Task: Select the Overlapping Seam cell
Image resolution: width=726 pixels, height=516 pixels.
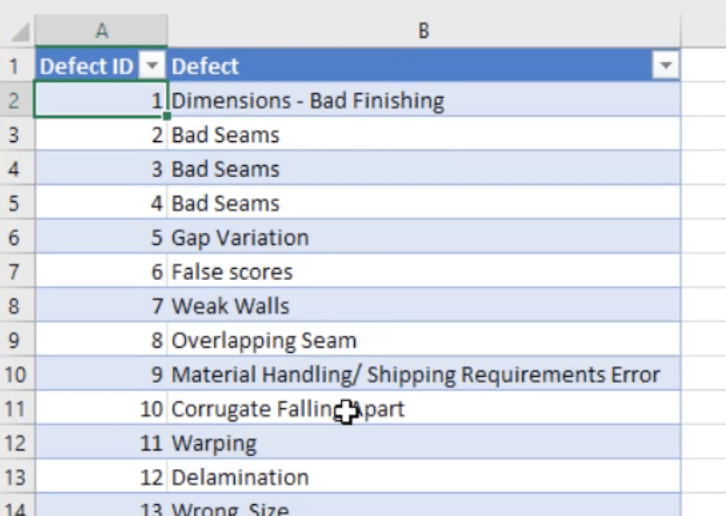Action: click(424, 340)
